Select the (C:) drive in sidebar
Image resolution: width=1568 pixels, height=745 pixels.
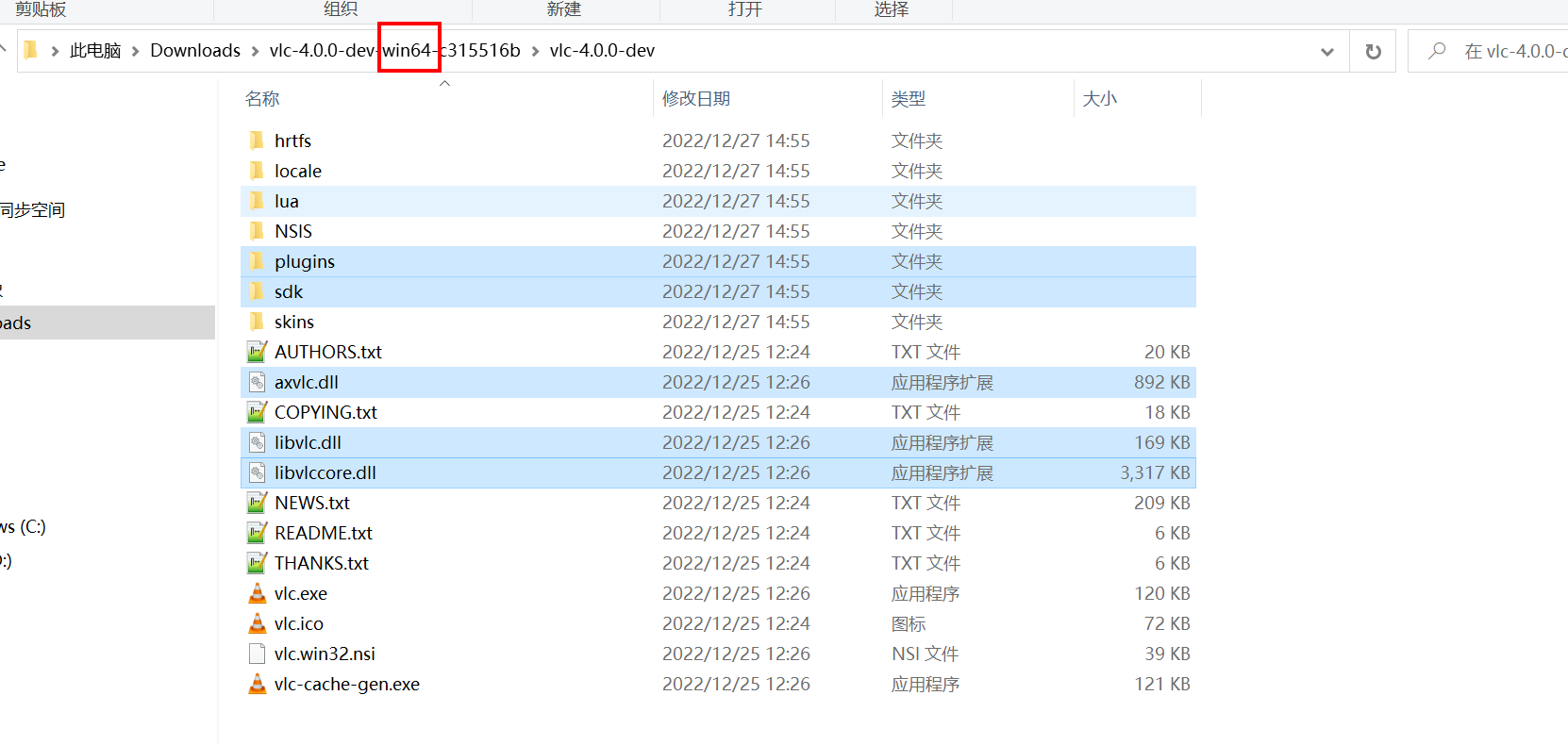click(23, 526)
